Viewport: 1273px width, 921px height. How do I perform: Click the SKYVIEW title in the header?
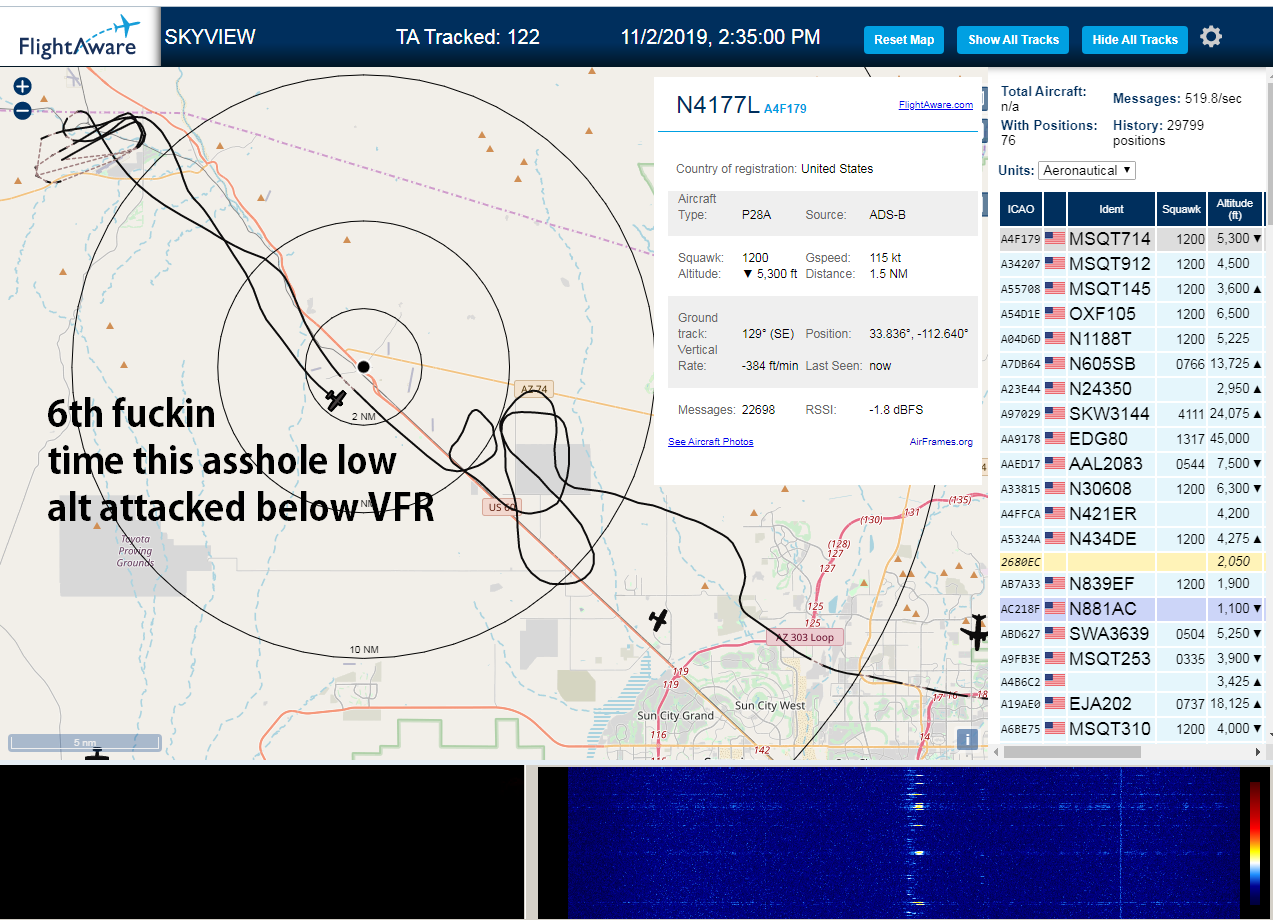pos(210,37)
